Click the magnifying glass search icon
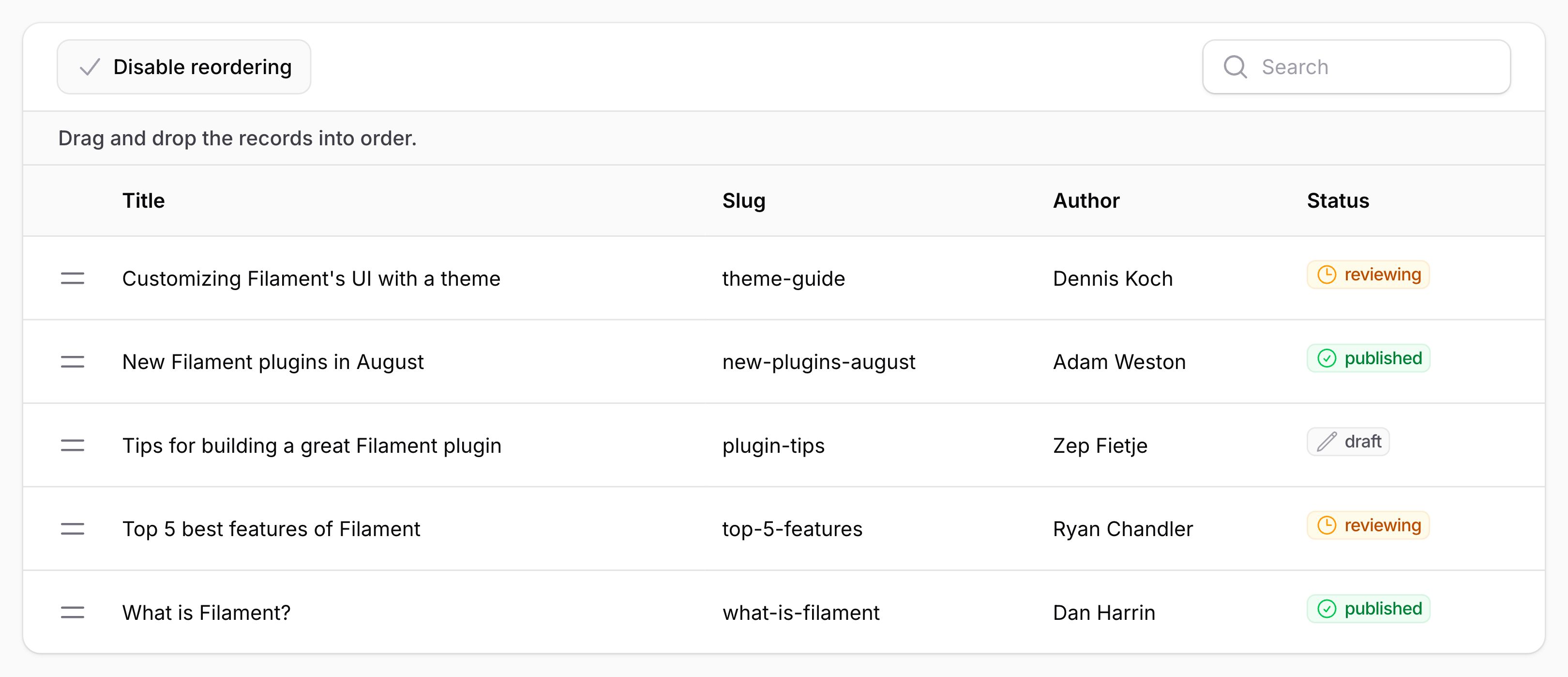The image size is (1568, 677). click(x=1236, y=66)
